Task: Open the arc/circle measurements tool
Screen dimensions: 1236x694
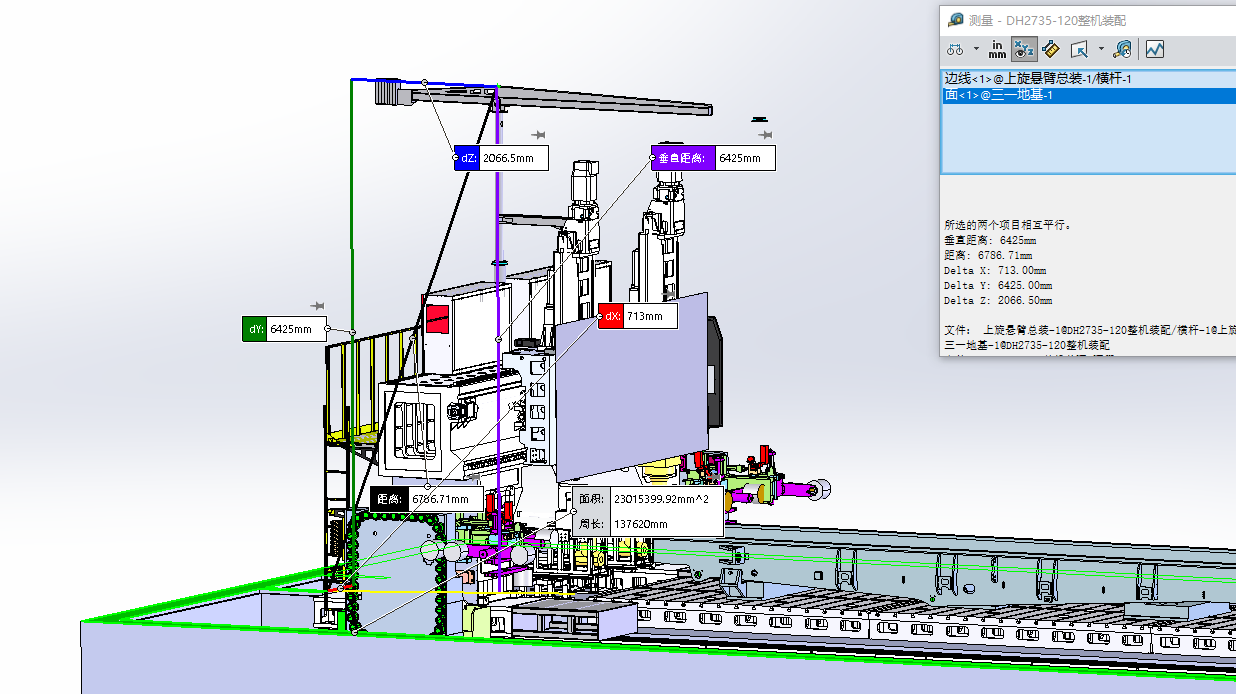Action: coord(954,49)
